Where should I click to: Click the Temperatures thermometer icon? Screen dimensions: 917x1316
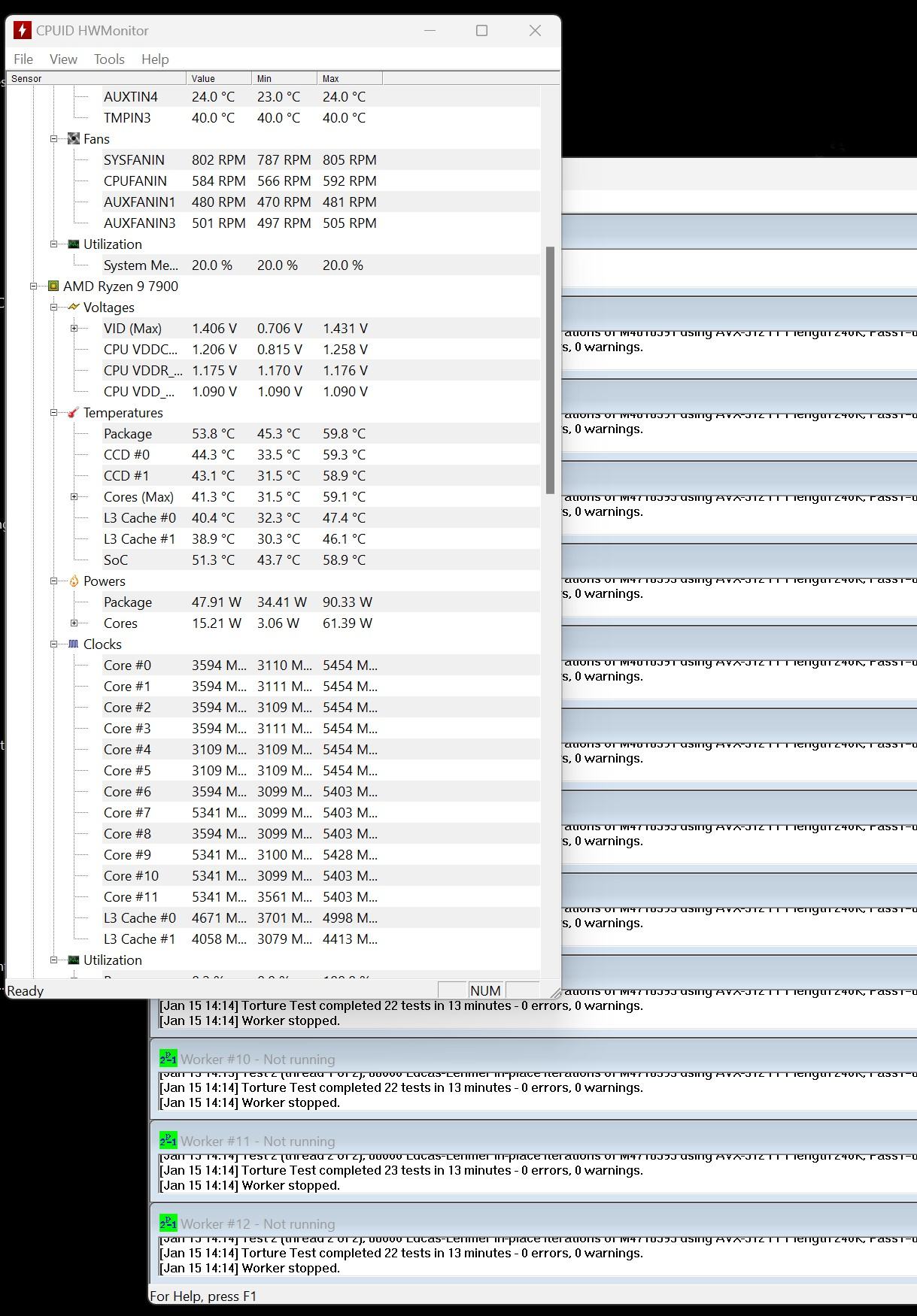(74, 412)
